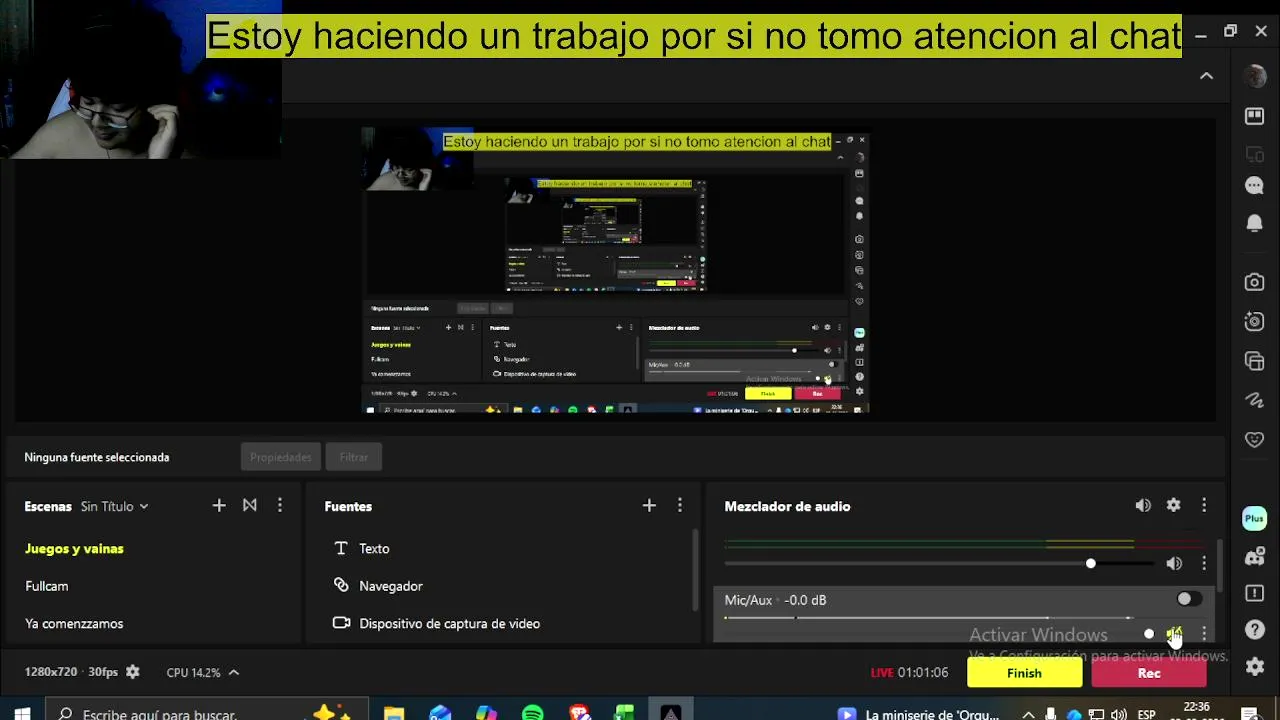Open audio mixer advanced settings gear
Screen dimensions: 1280x720
coord(1174,506)
